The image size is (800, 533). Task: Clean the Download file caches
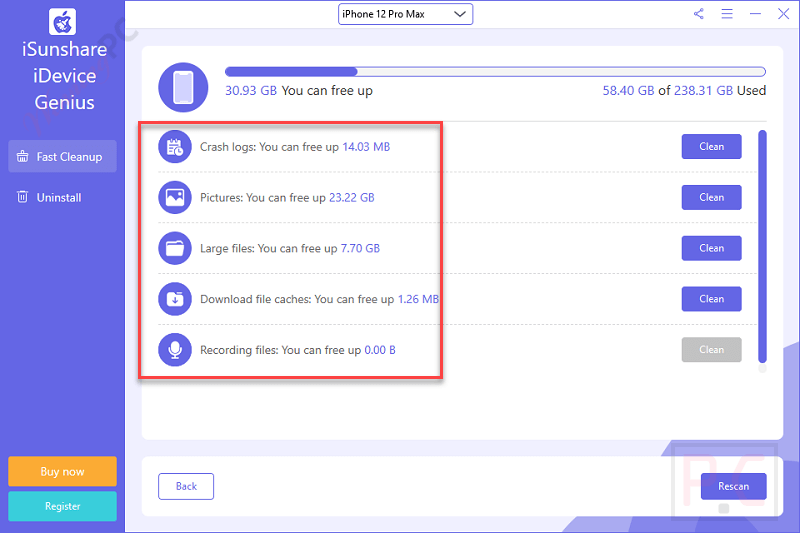[711, 299]
